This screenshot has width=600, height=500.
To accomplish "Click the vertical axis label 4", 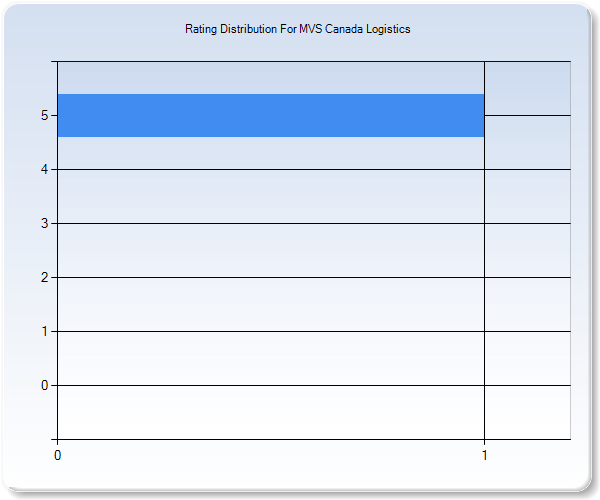I will click(45, 170).
